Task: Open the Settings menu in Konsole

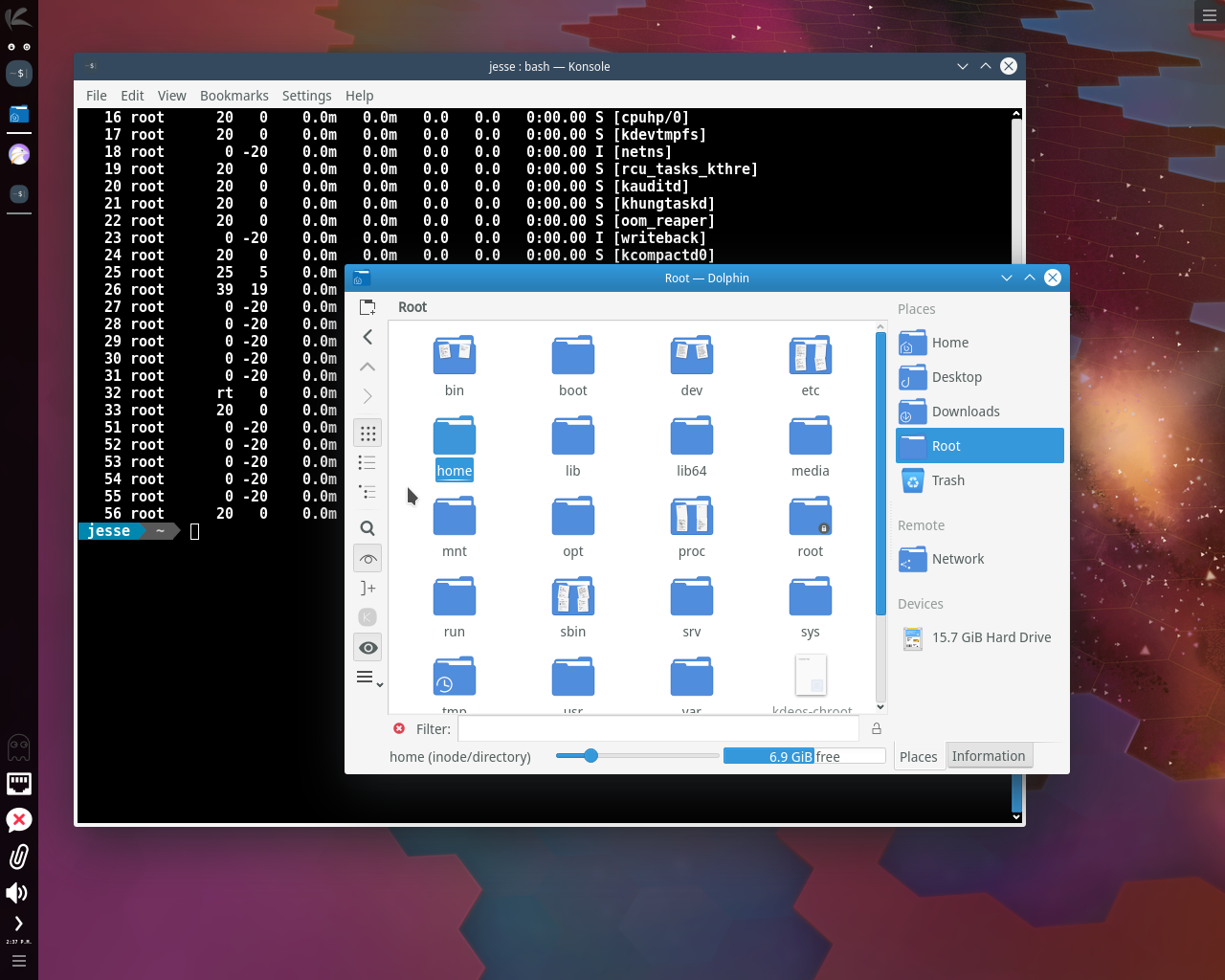Action: coord(307,96)
